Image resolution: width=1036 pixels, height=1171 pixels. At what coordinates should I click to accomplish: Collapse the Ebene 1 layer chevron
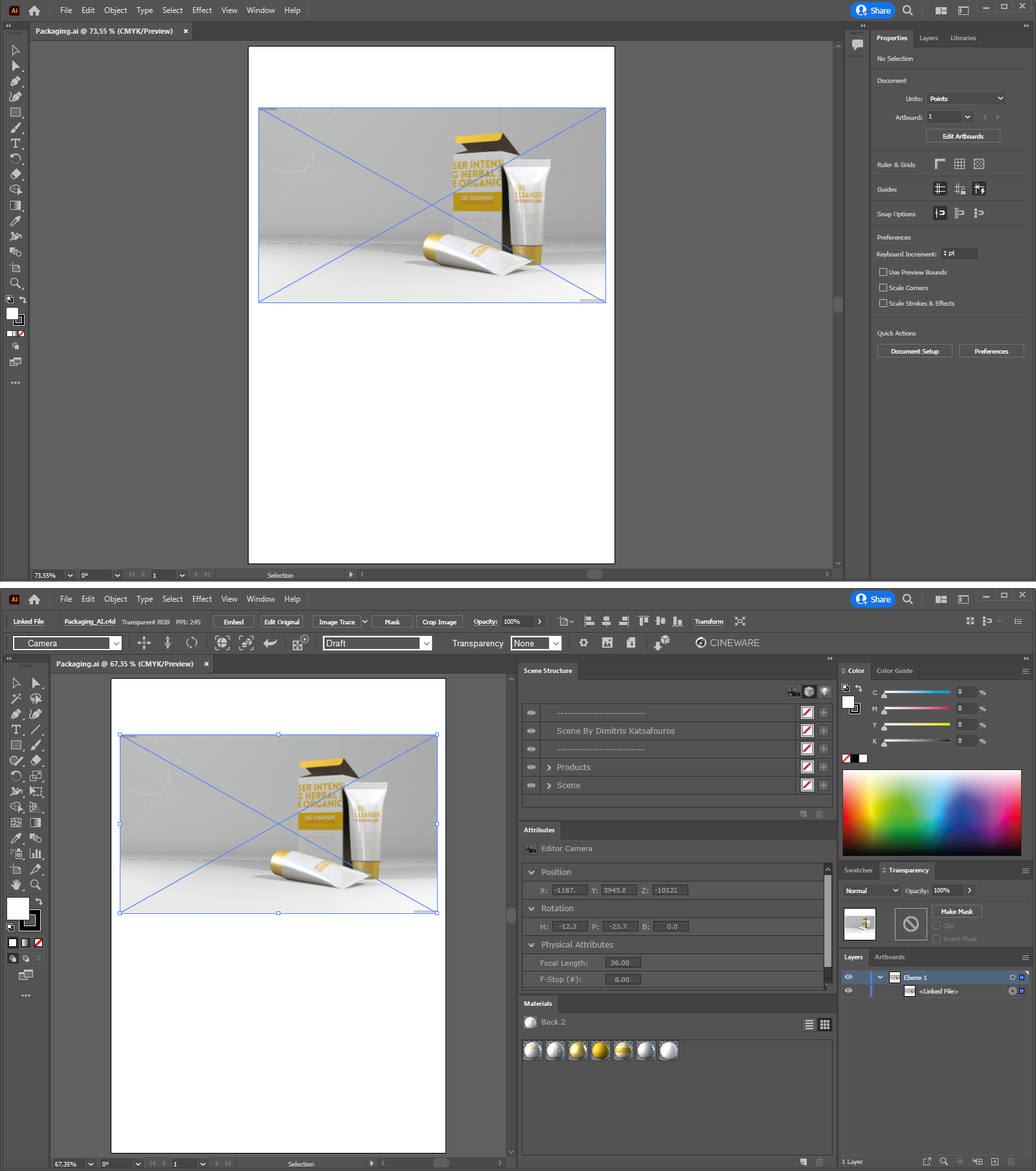[x=881, y=977]
